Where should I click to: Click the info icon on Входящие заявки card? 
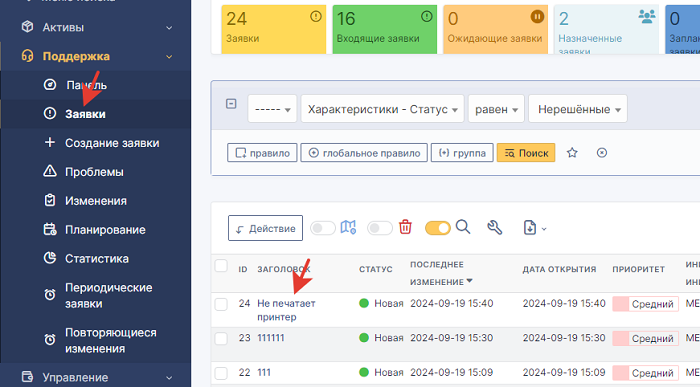[x=427, y=17]
